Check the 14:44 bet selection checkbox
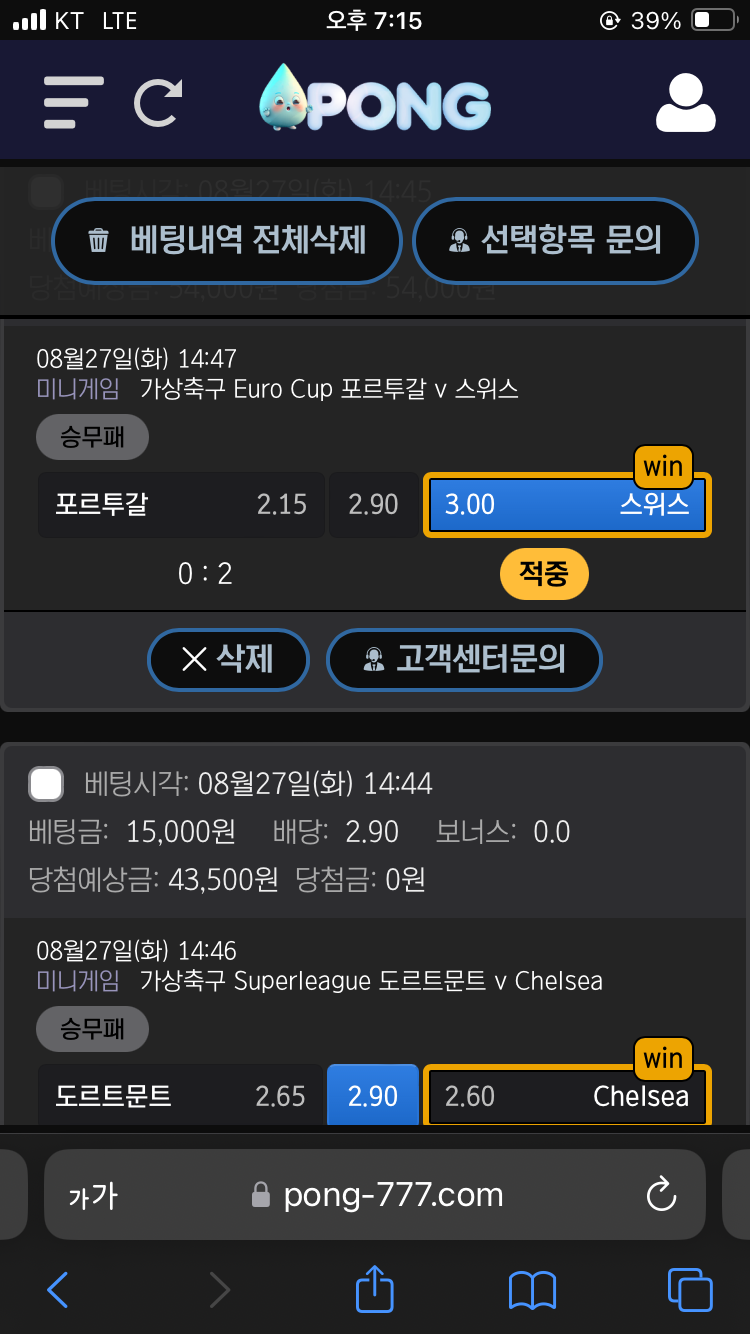Screen dimensions: 750x1334 click(x=46, y=784)
